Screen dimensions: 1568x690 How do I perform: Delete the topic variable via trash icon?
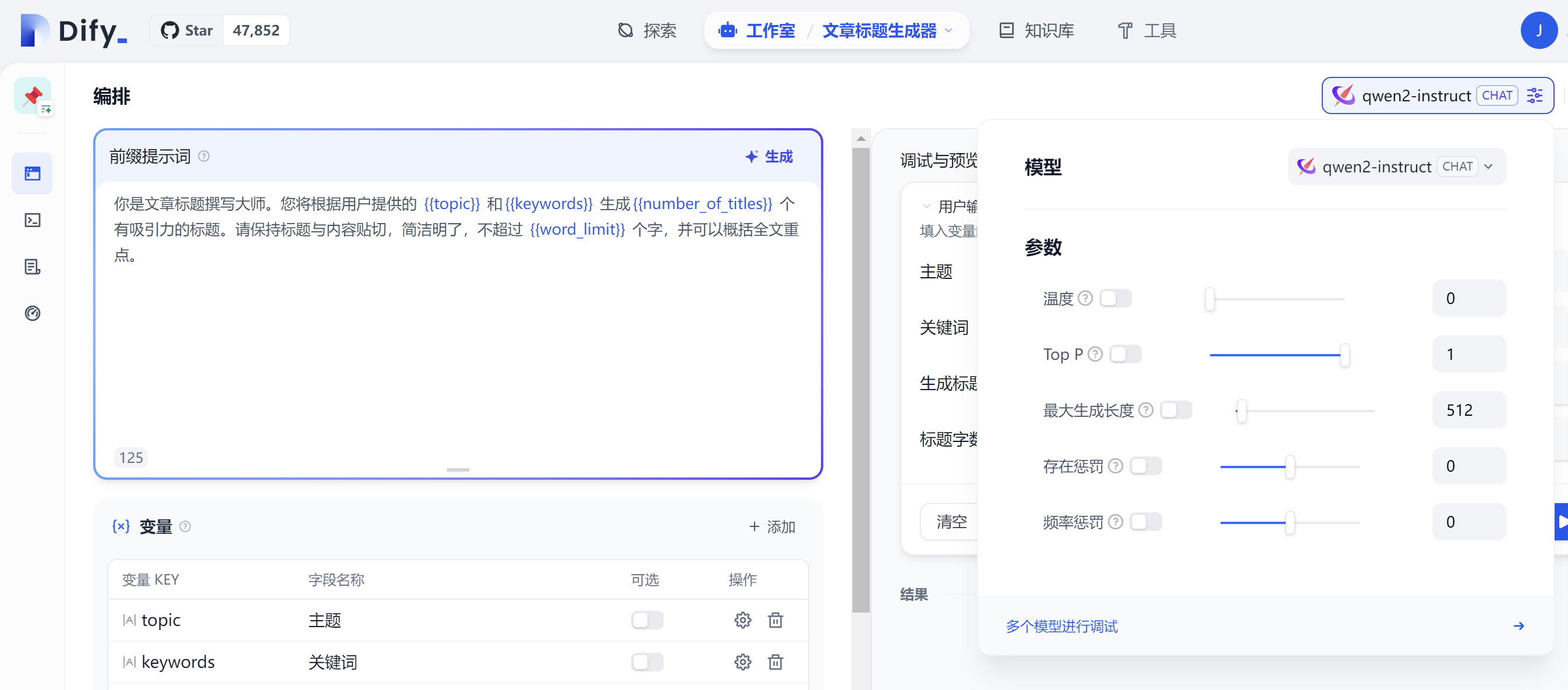click(x=776, y=620)
